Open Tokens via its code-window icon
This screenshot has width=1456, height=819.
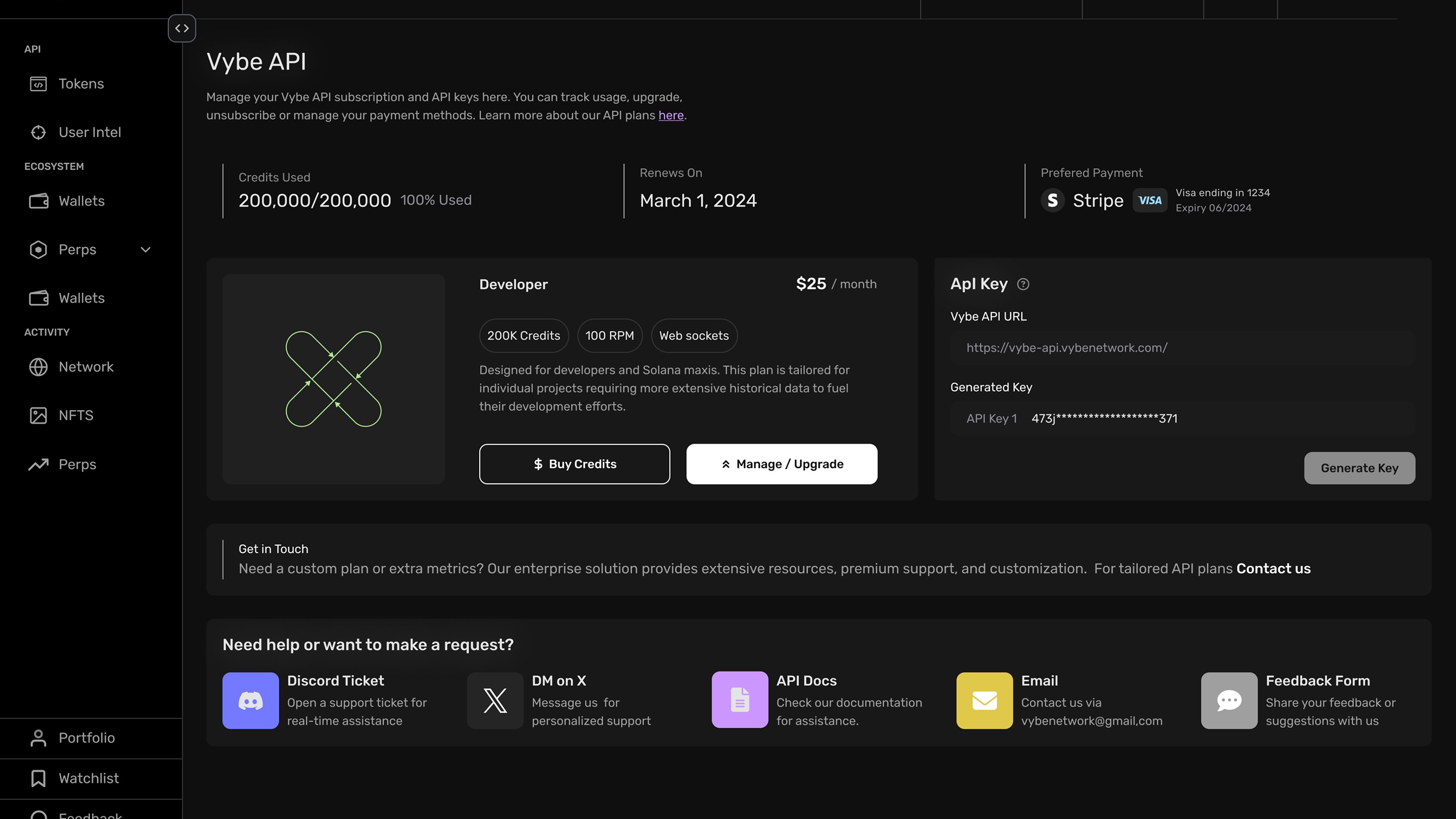coord(38,84)
